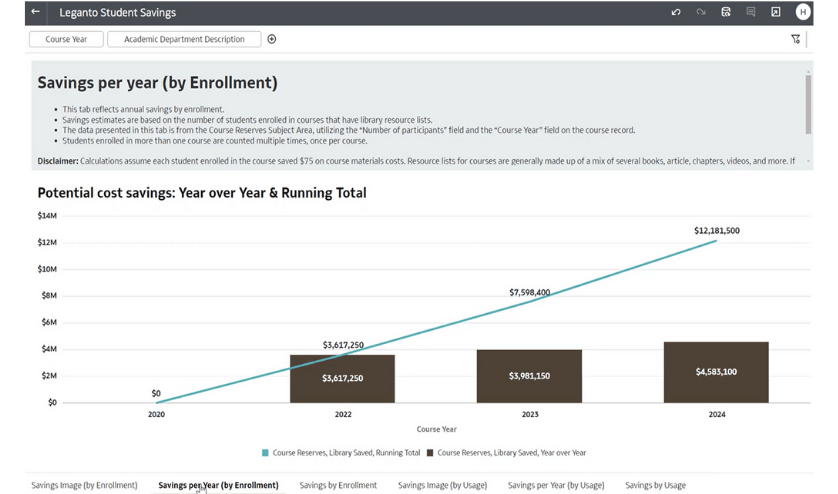Click the redo icon
The image size is (838, 494).
tap(701, 12)
